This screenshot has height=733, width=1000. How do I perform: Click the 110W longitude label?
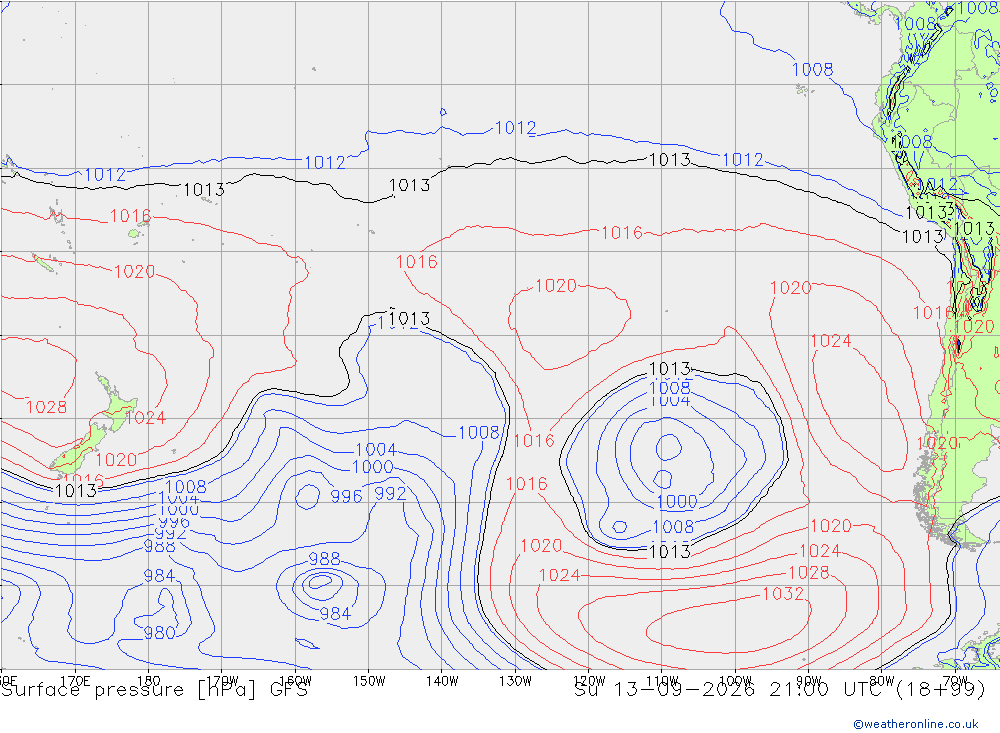662,681
